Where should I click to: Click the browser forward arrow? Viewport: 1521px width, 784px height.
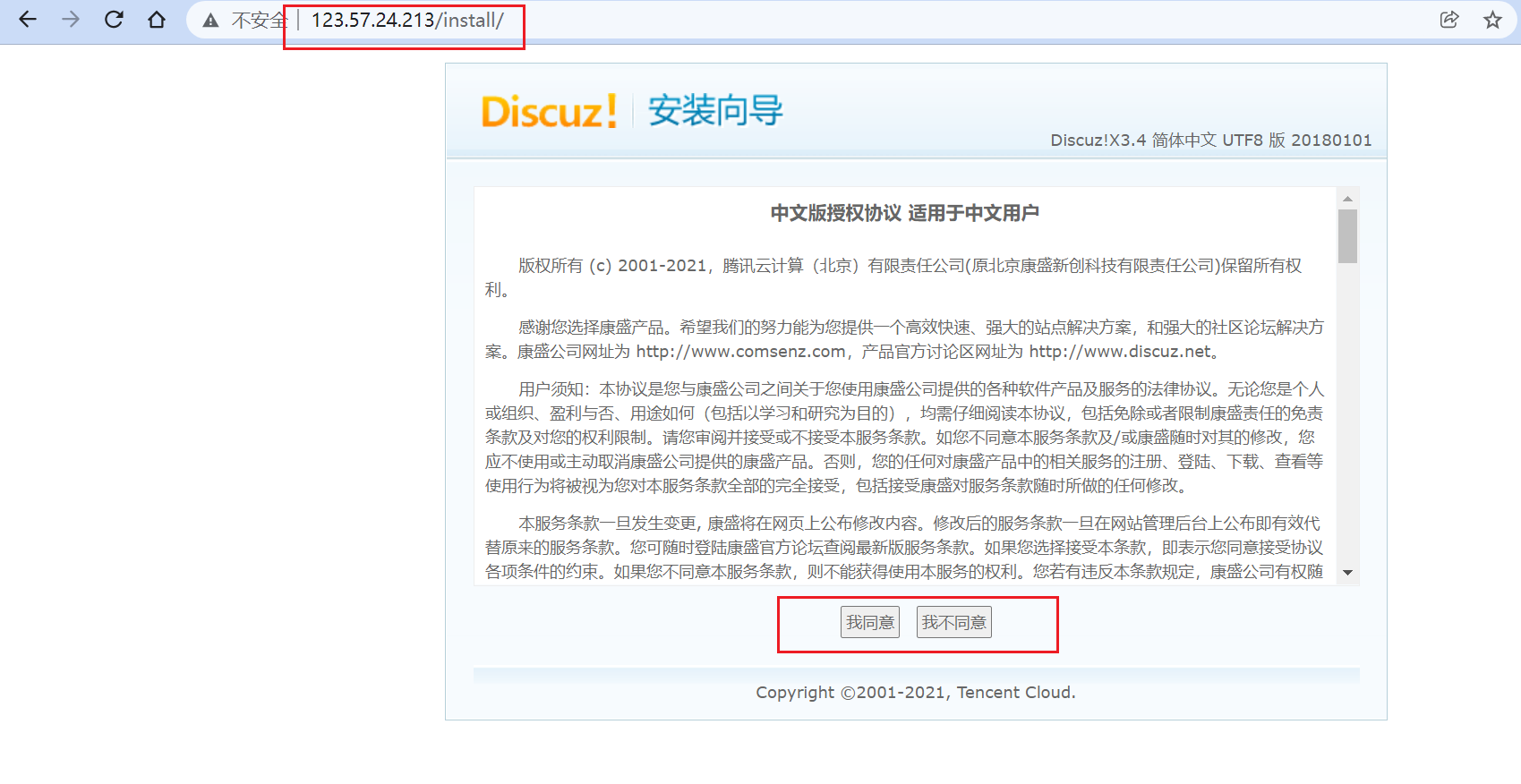(x=71, y=20)
